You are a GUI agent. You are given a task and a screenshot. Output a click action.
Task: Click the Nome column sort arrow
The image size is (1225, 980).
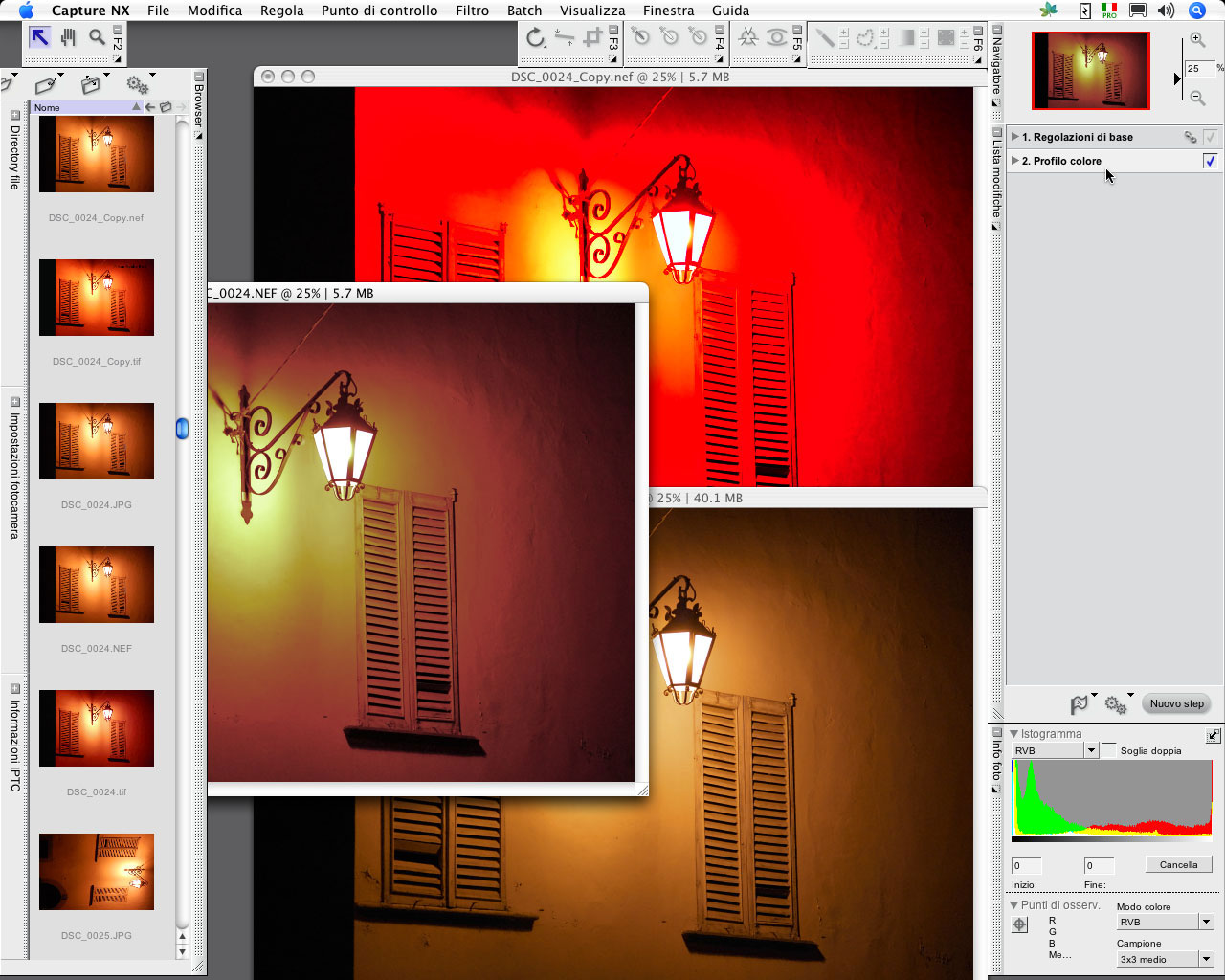(x=136, y=107)
